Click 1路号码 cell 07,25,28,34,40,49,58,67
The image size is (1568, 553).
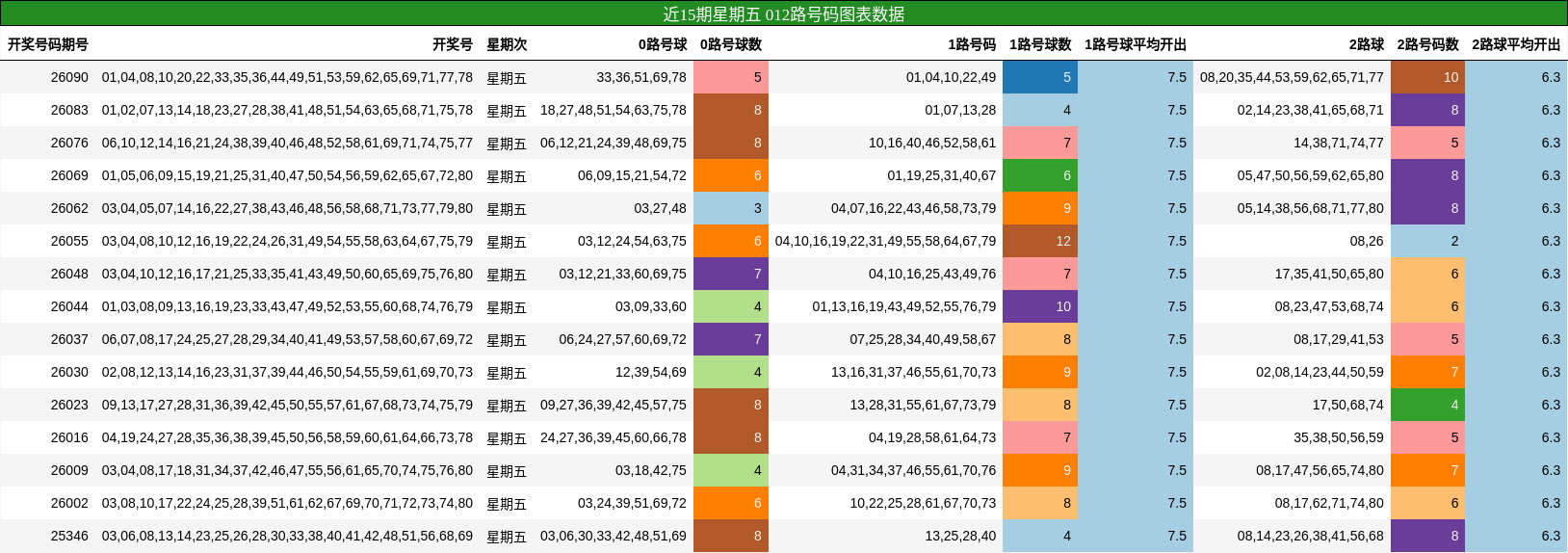click(923, 339)
